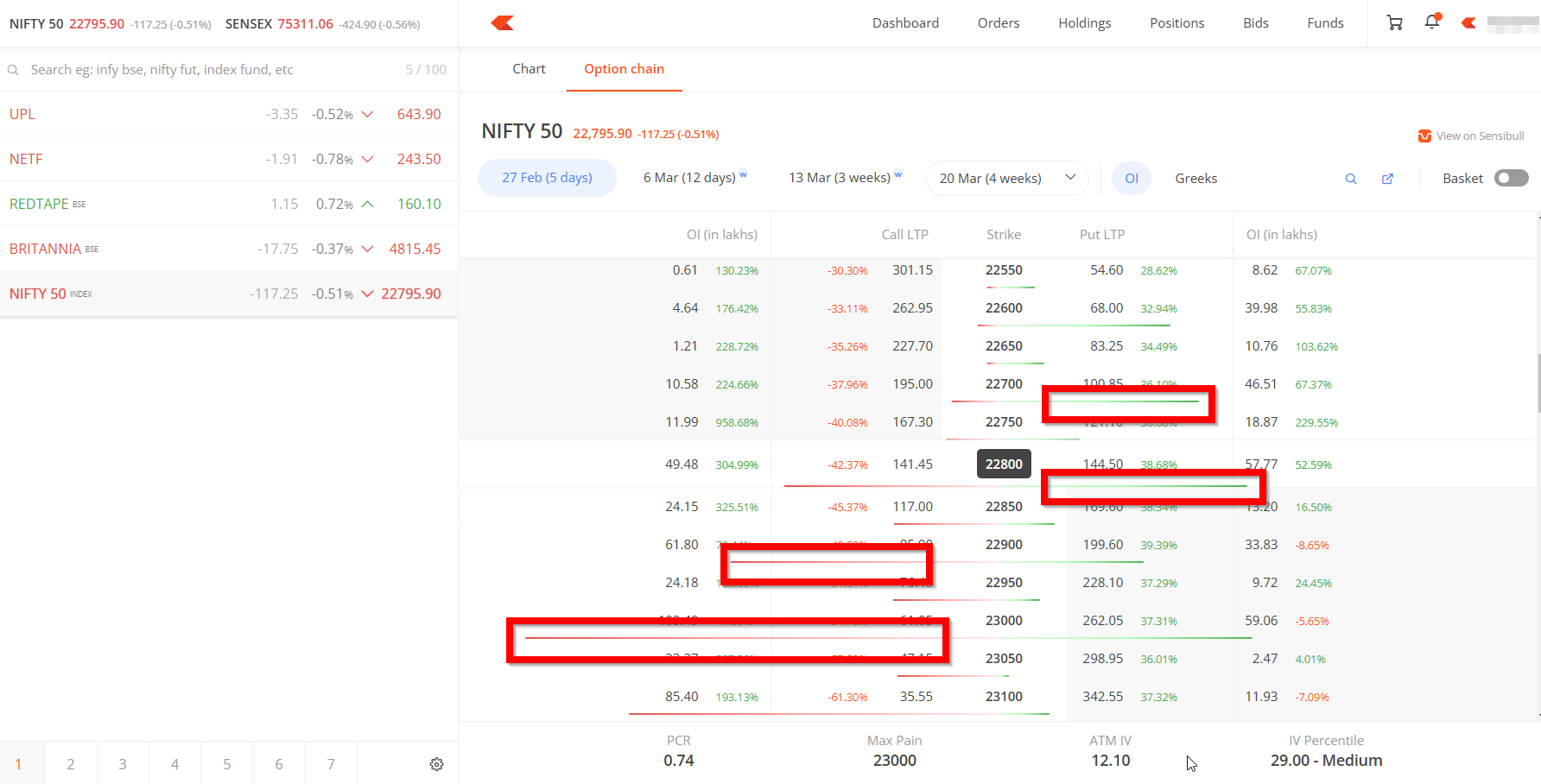Image resolution: width=1541 pixels, height=784 pixels.
Task: Click the Kite logo beside Dashboard
Action: tap(502, 23)
